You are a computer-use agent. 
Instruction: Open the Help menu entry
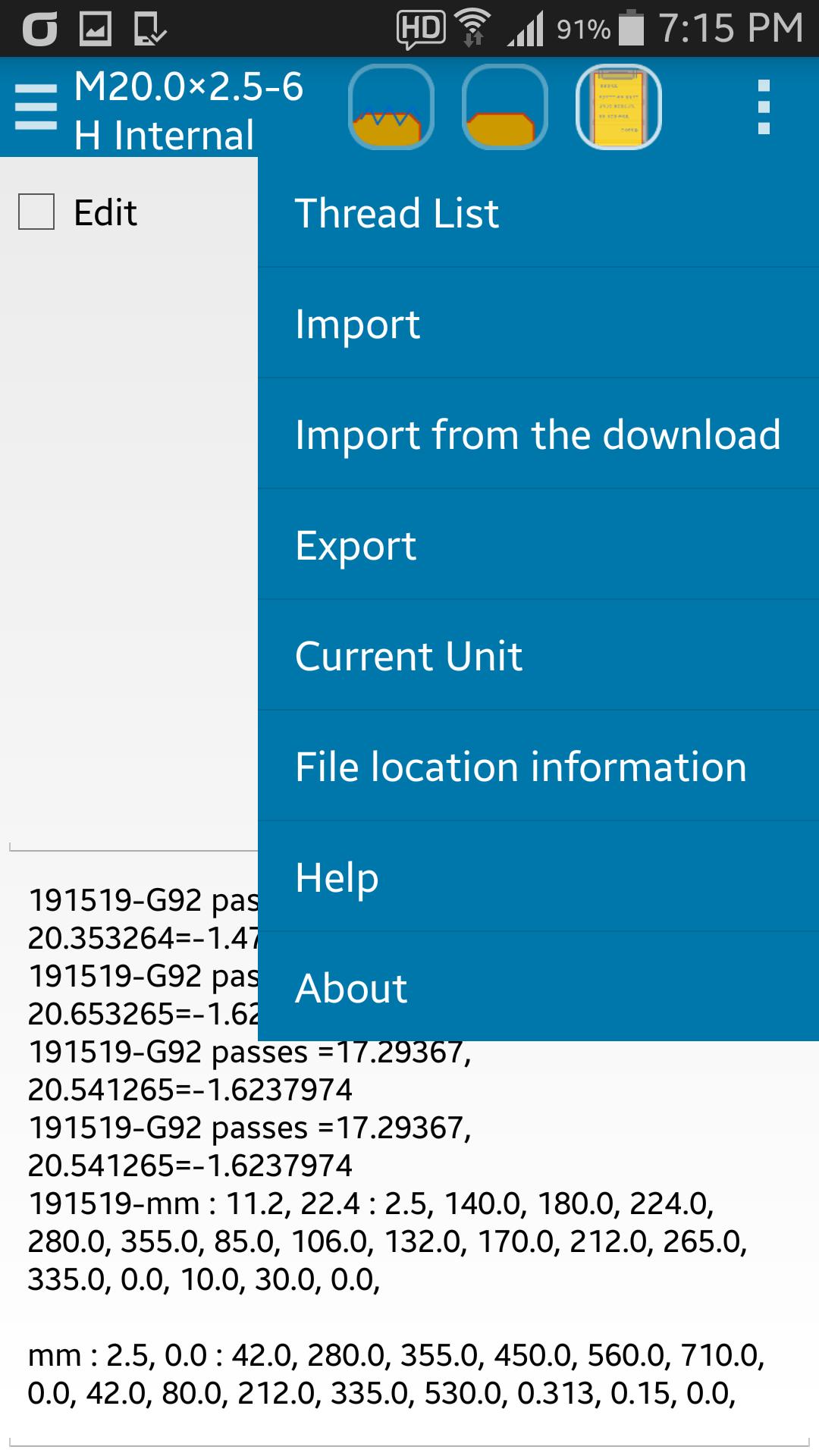[538, 877]
